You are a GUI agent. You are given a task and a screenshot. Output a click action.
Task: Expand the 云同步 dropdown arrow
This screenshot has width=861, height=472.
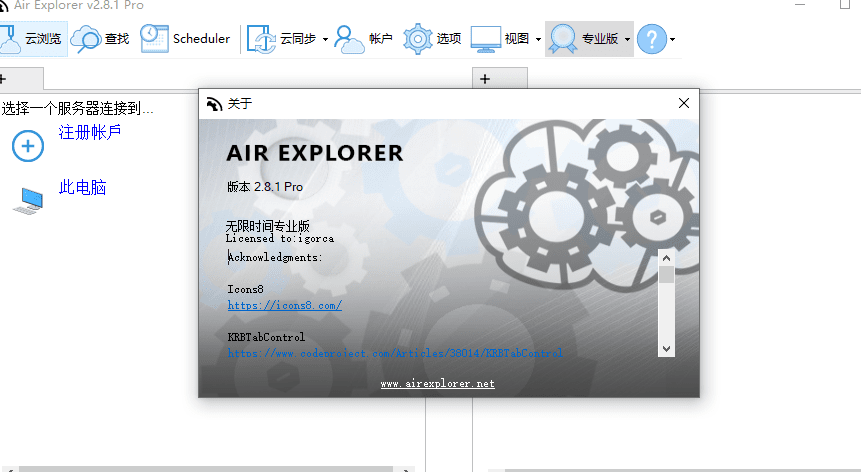coord(325,40)
